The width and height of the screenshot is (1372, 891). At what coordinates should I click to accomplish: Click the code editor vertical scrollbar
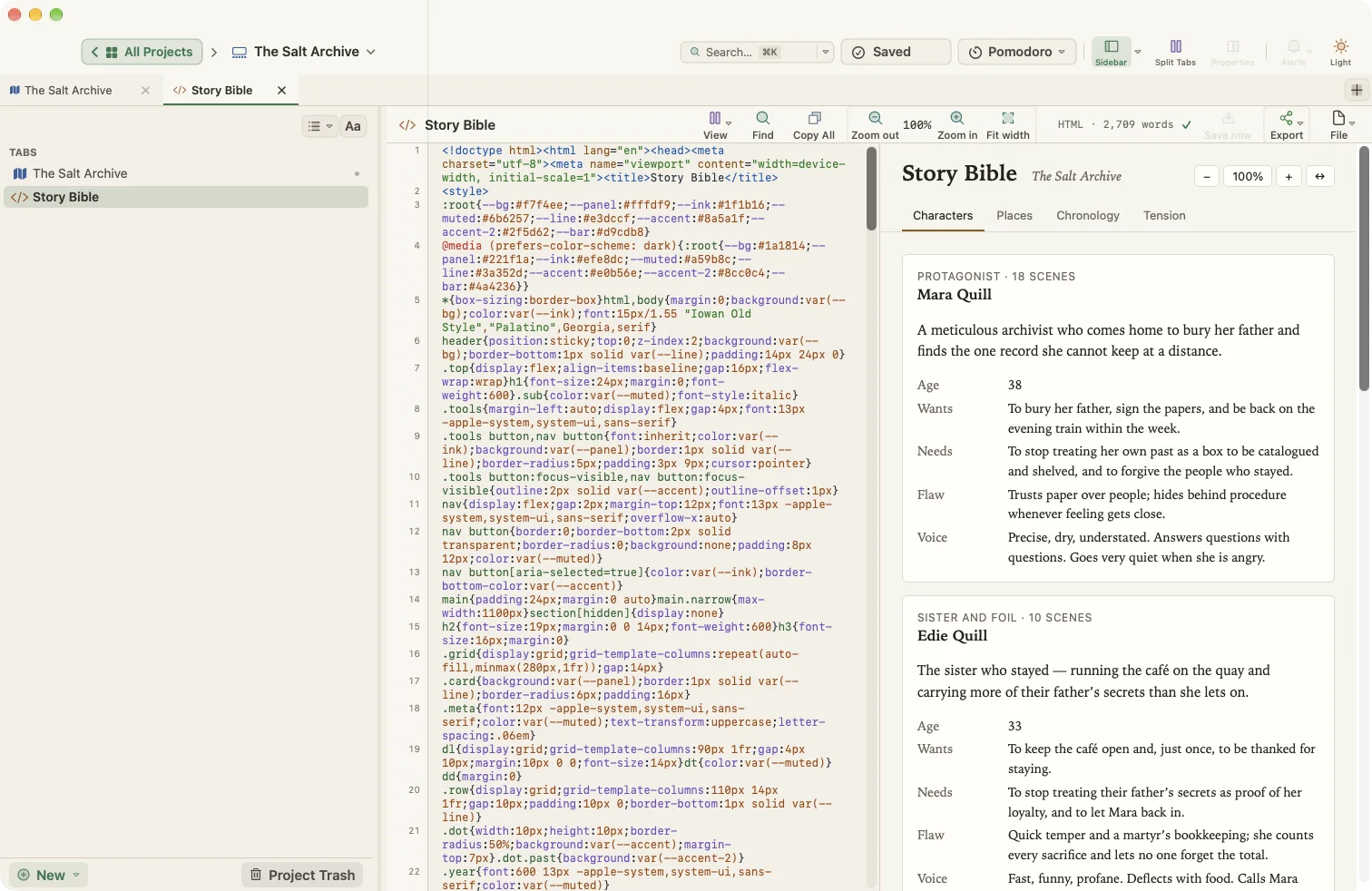click(871, 189)
